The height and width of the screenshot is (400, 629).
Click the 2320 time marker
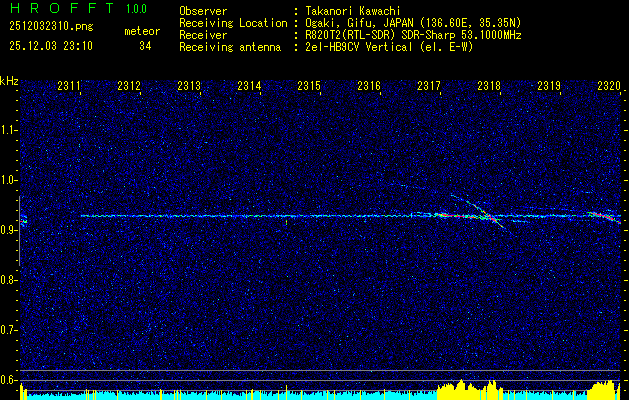(x=609, y=85)
